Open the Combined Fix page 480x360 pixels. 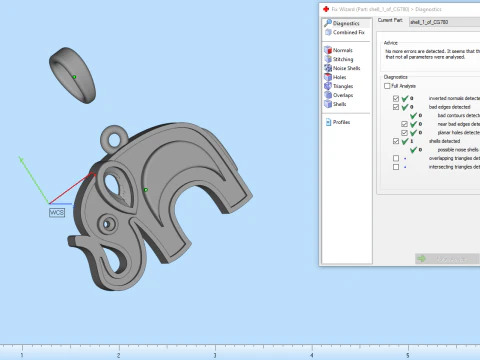point(349,32)
